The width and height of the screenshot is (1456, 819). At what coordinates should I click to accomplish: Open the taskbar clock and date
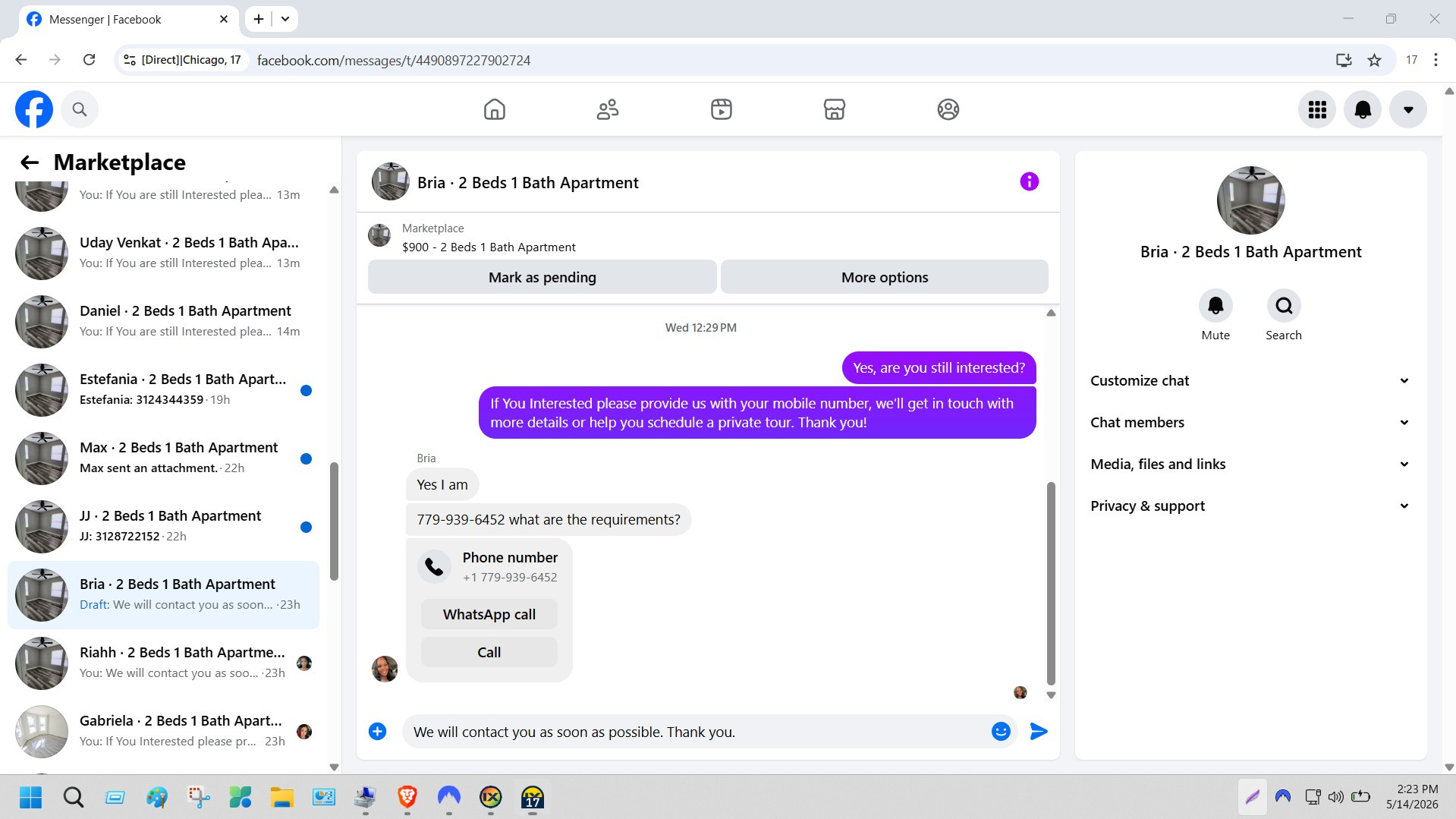click(x=1412, y=797)
